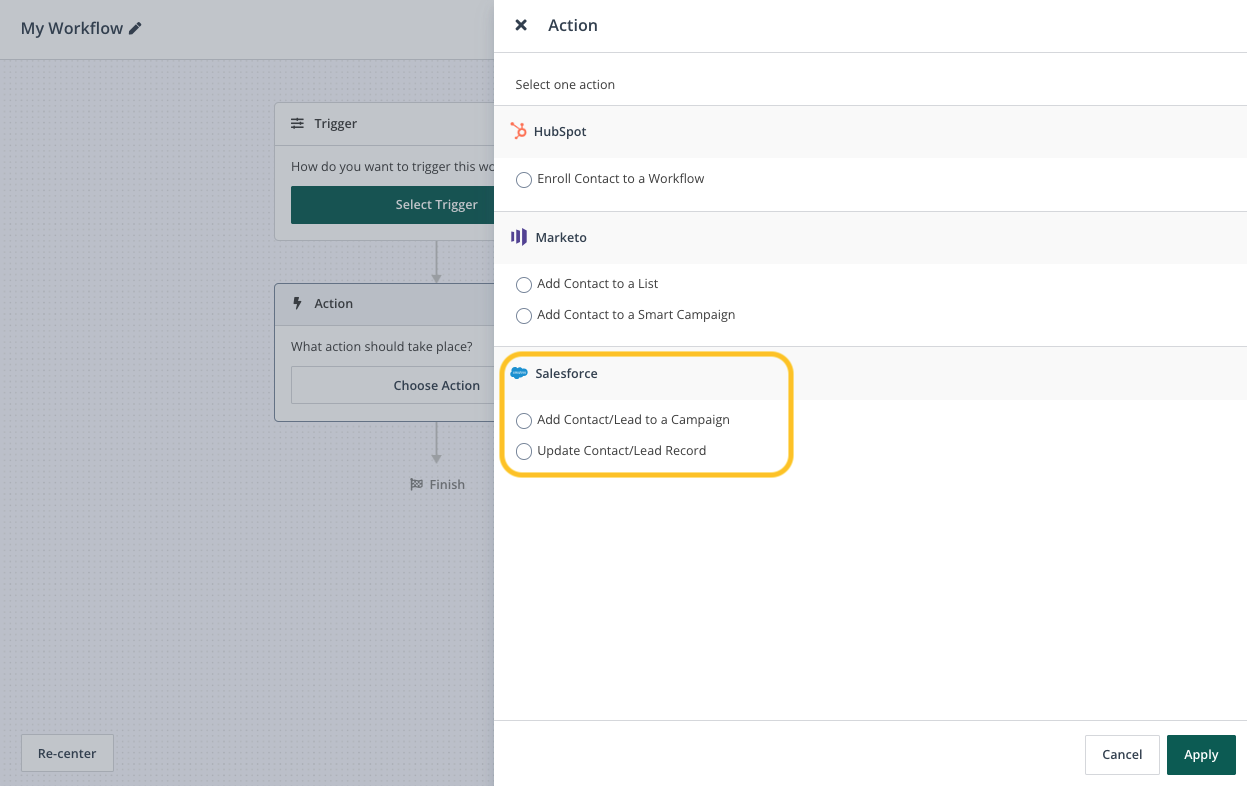The height and width of the screenshot is (786, 1247).
Task: Click the Finish label in workflow
Action: 447,484
